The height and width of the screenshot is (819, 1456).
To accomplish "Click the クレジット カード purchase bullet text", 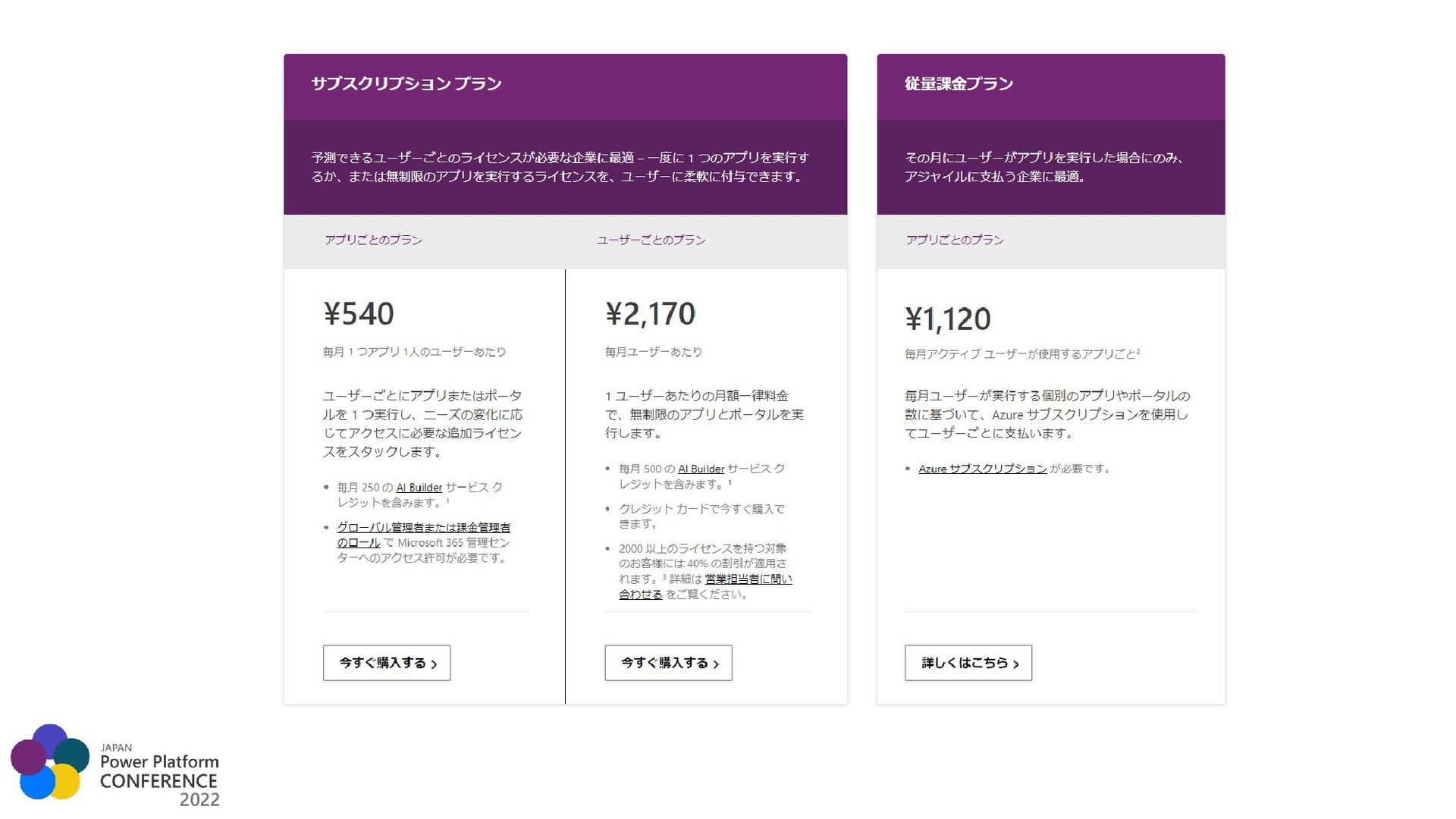I will coord(701,516).
